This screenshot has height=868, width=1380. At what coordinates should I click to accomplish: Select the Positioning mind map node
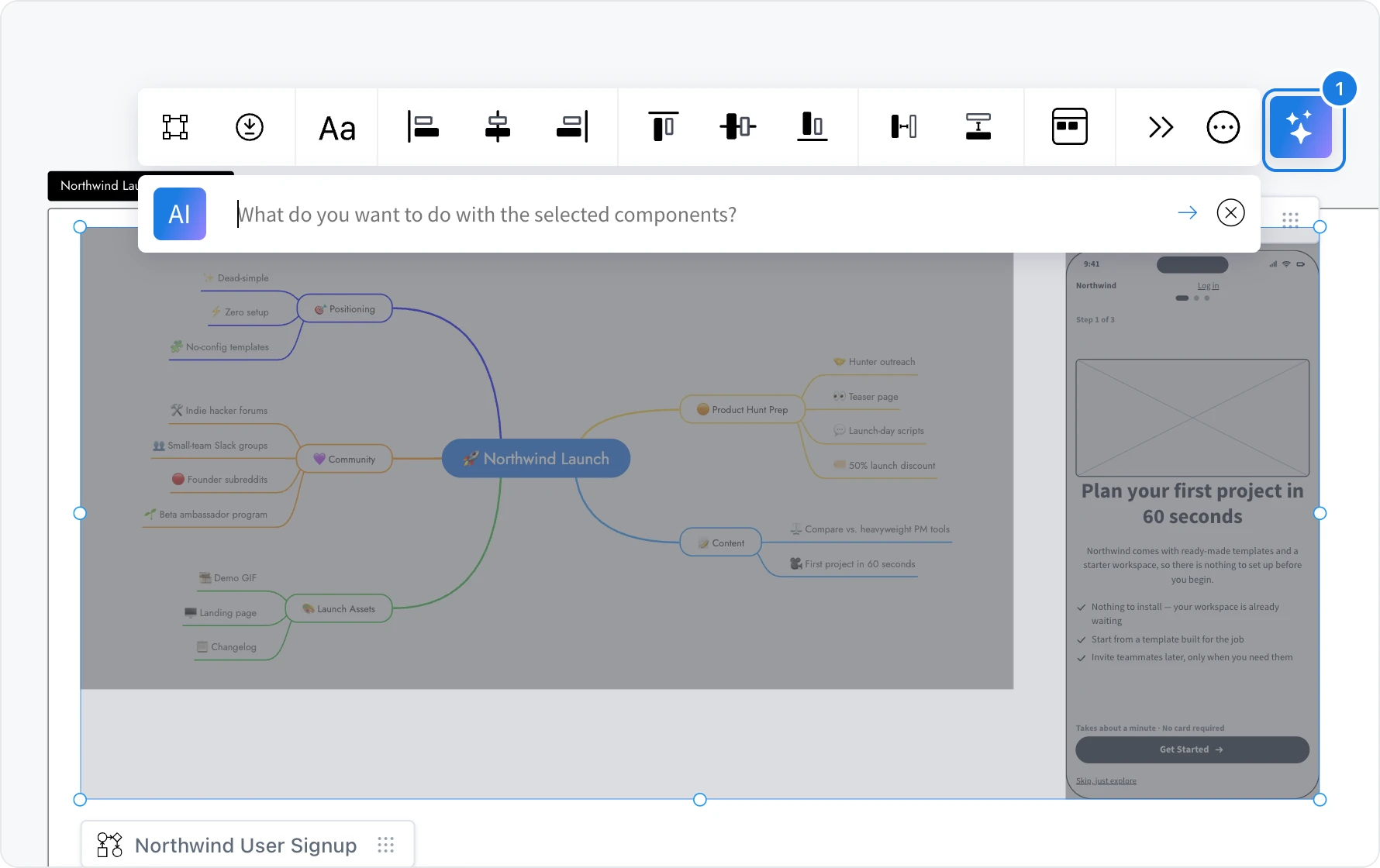[344, 309]
